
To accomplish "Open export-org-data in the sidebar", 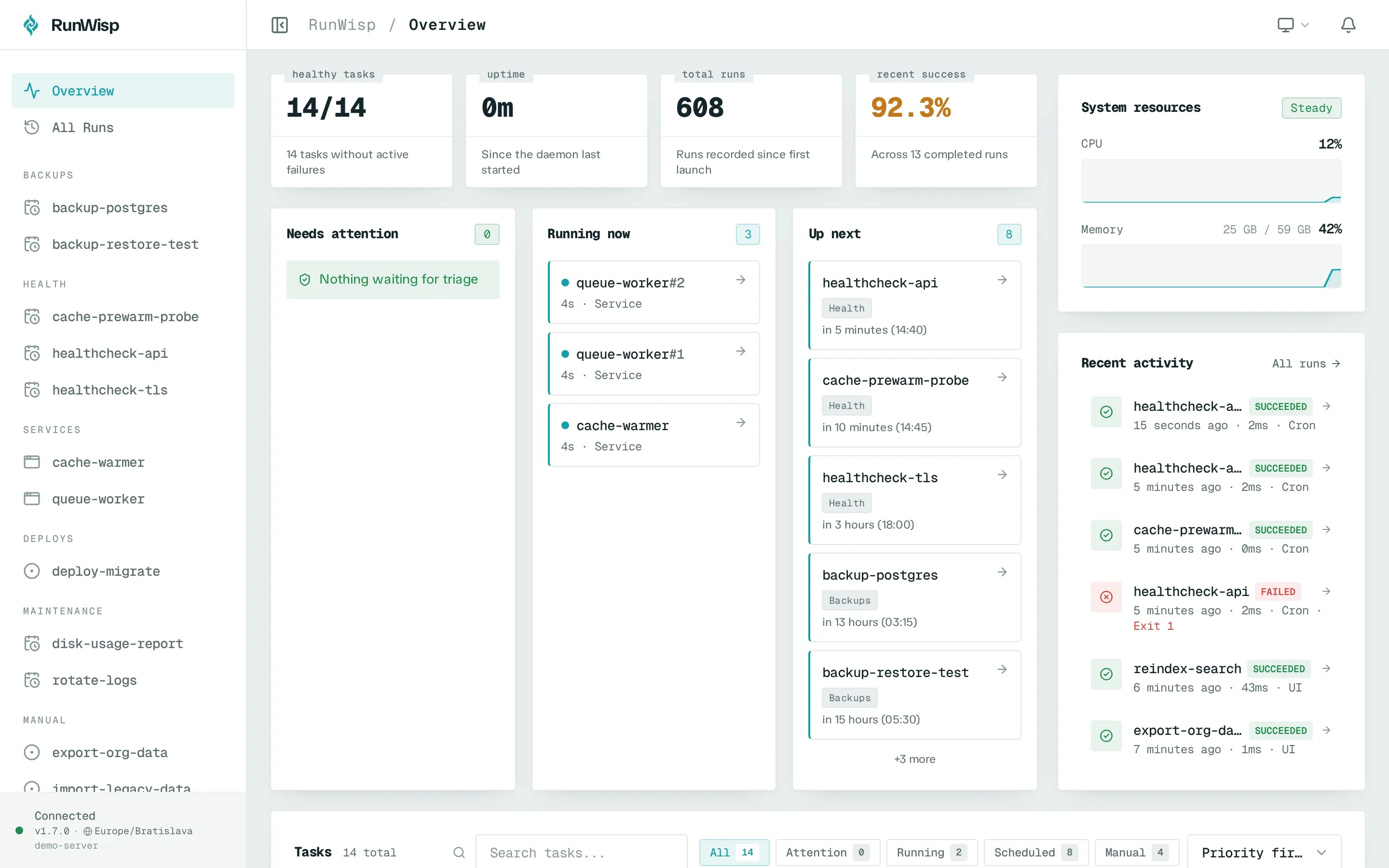I will pyautogui.click(x=123, y=753).
